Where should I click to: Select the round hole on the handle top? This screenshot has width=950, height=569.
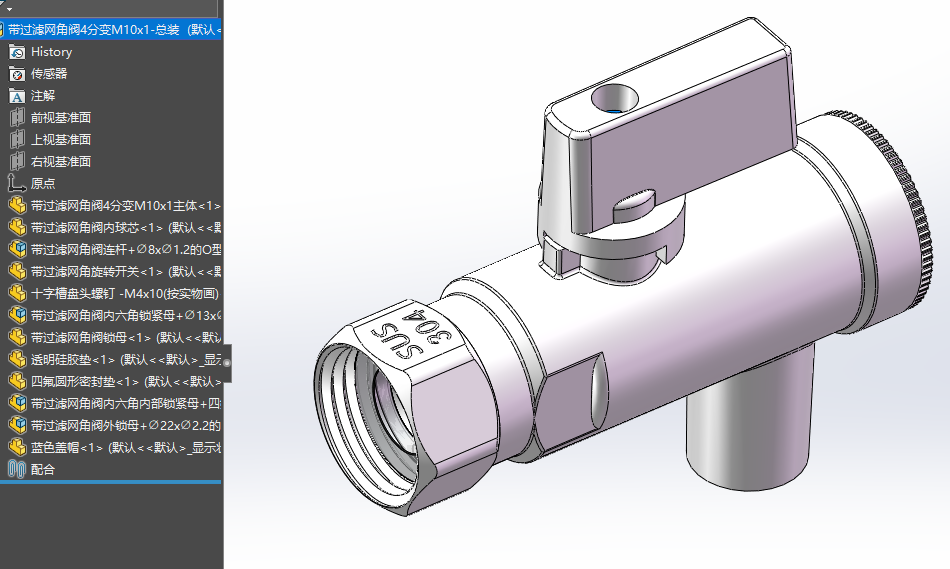(615, 99)
